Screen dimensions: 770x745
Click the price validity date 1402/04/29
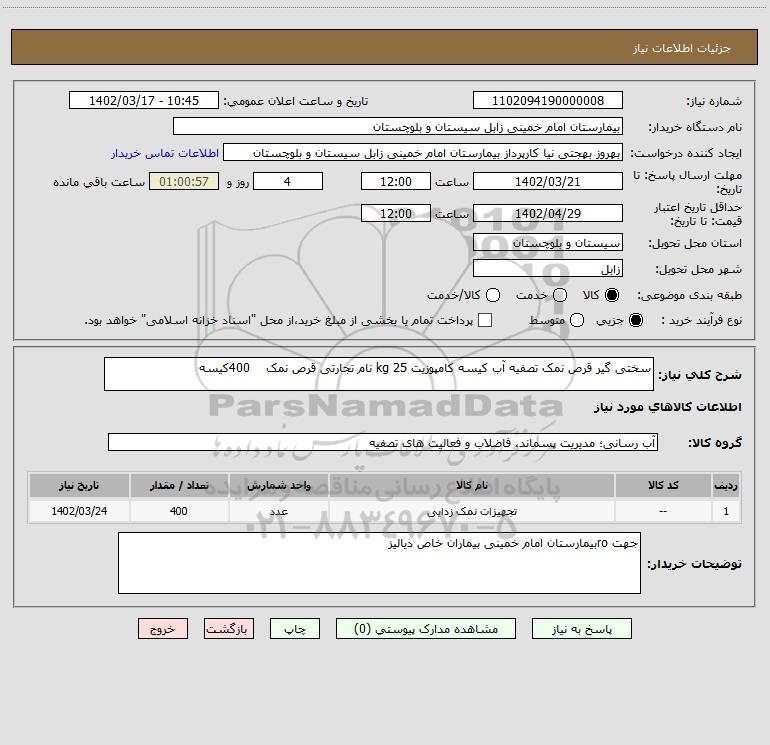548,213
